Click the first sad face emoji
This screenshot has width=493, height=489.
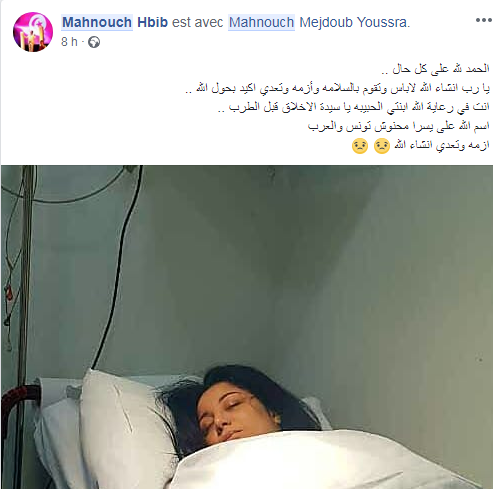tap(382, 146)
